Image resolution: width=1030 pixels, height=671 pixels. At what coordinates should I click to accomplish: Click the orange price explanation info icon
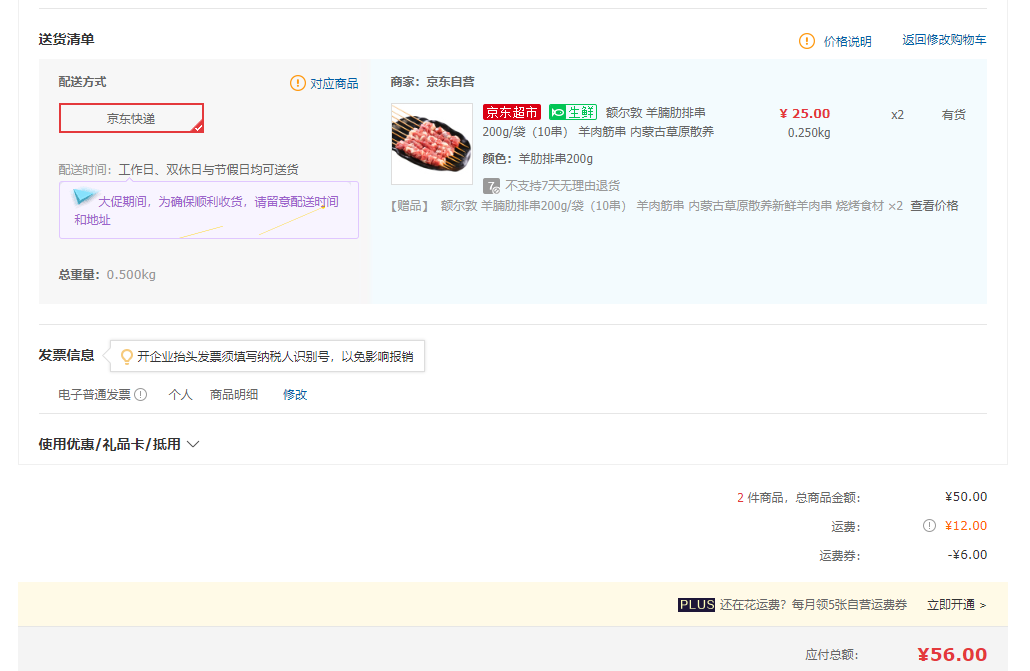[807, 41]
